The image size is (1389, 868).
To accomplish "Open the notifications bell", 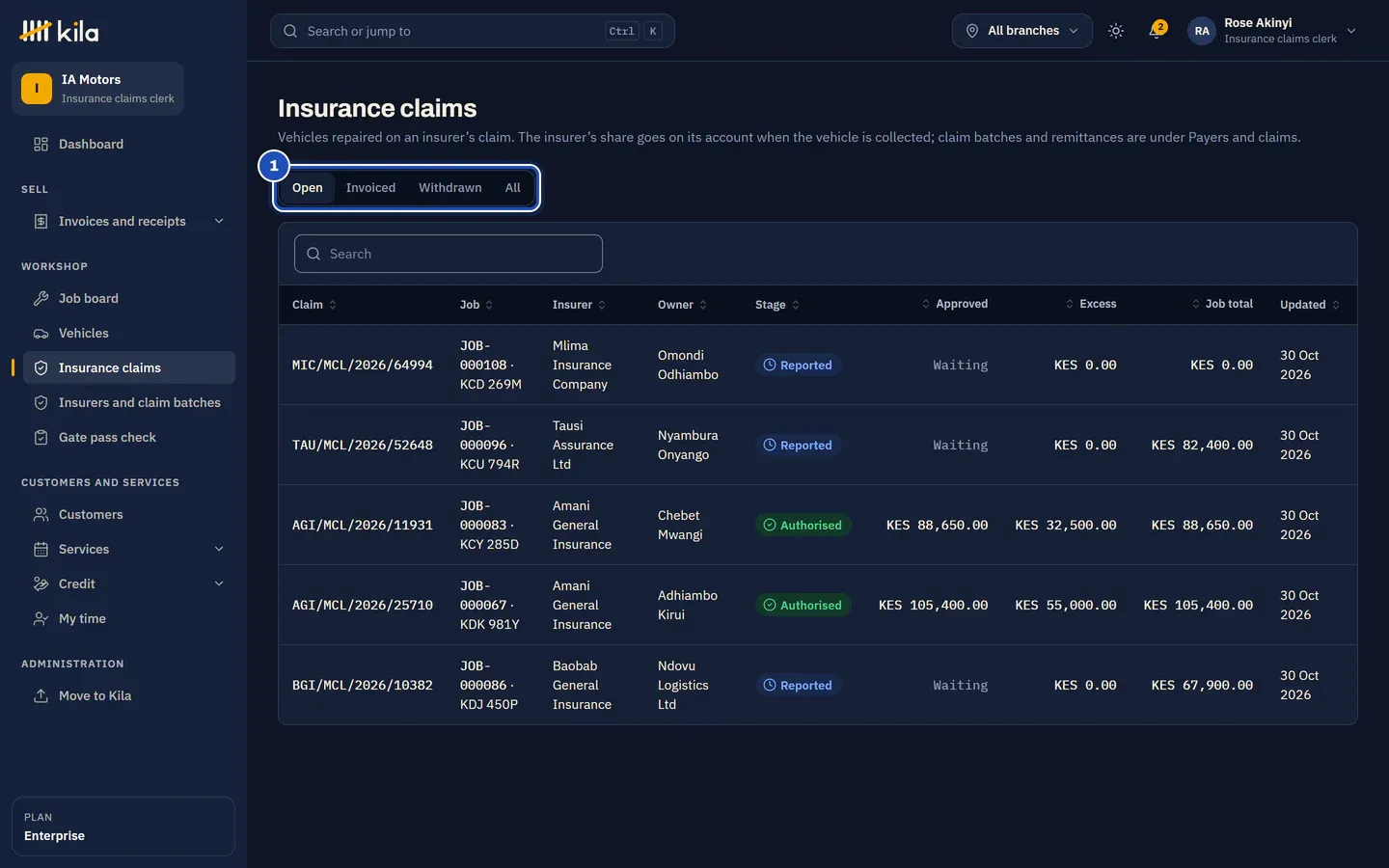I will coord(1157,31).
